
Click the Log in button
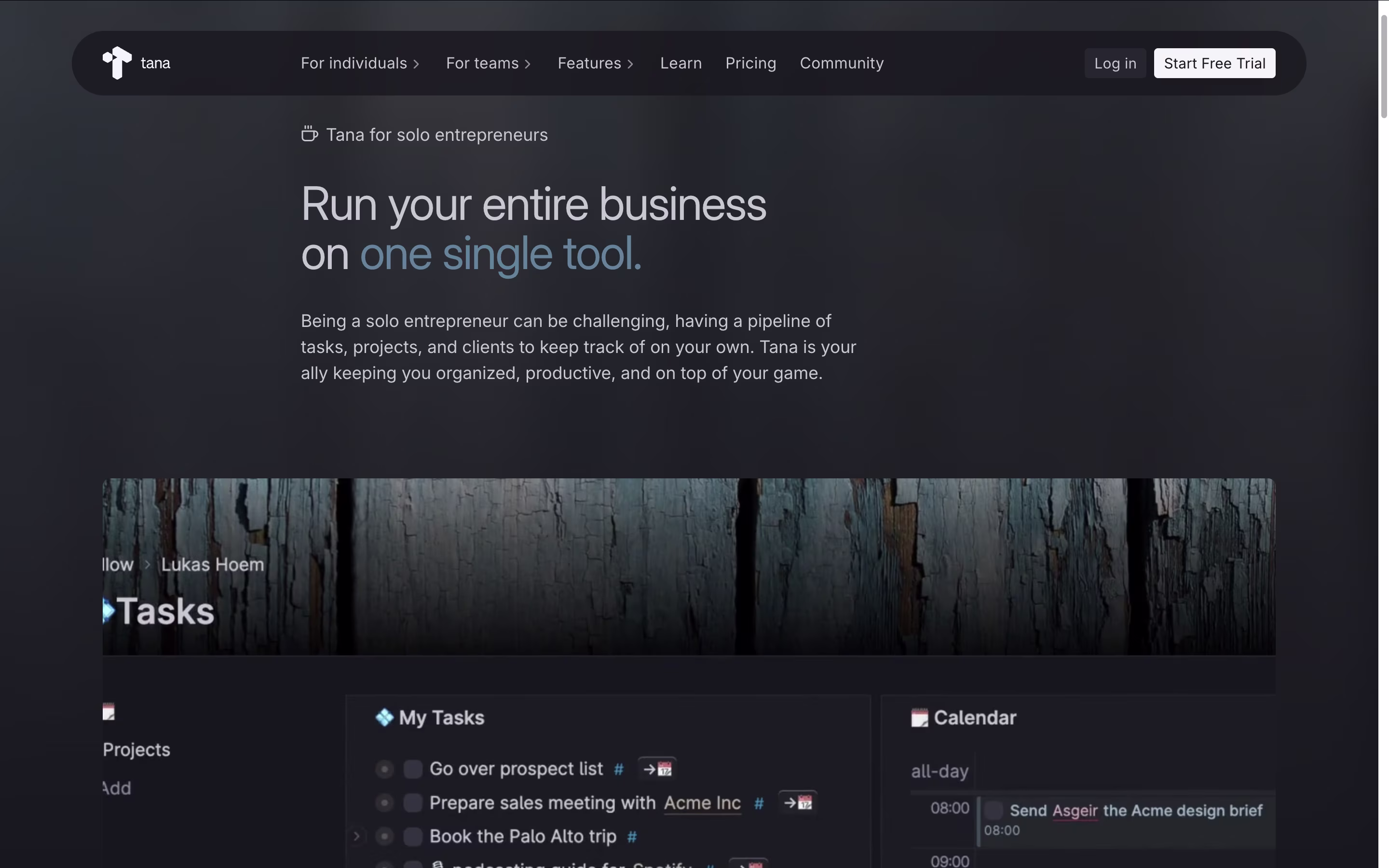(x=1115, y=63)
